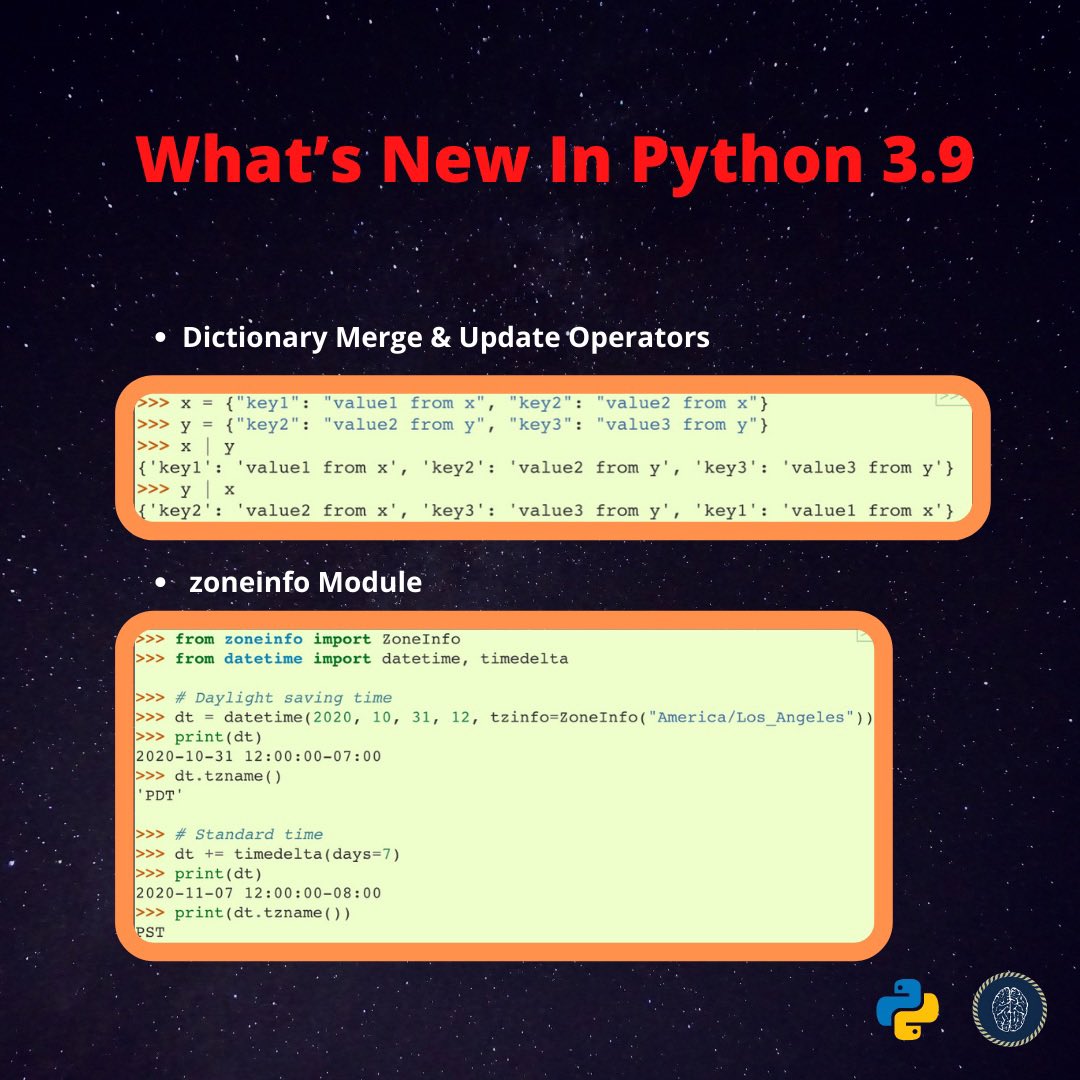This screenshot has width=1080, height=1080.
Task: Click the "zoneinfo Module" heading
Action: click(x=305, y=582)
